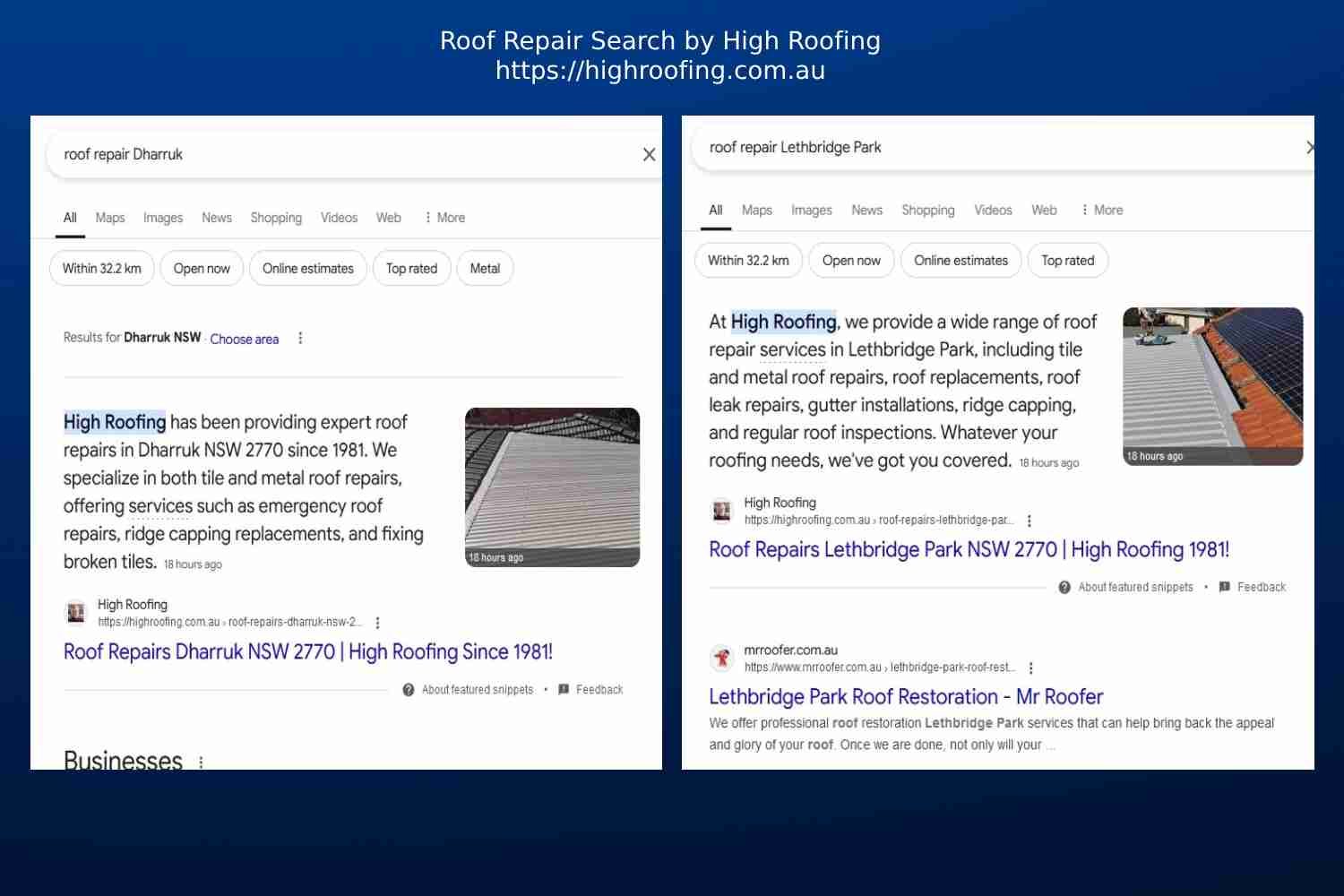Expand More menu in Dharruk search
This screenshot has width=1344, height=896.
point(444,218)
